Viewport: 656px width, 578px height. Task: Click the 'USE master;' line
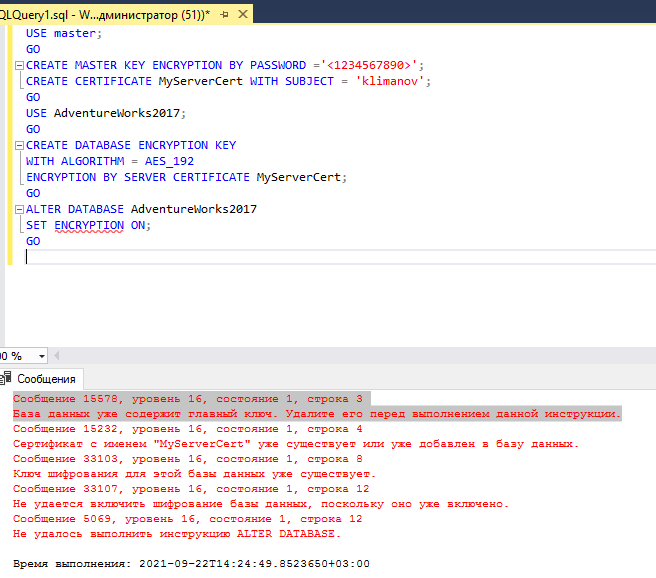64,33
